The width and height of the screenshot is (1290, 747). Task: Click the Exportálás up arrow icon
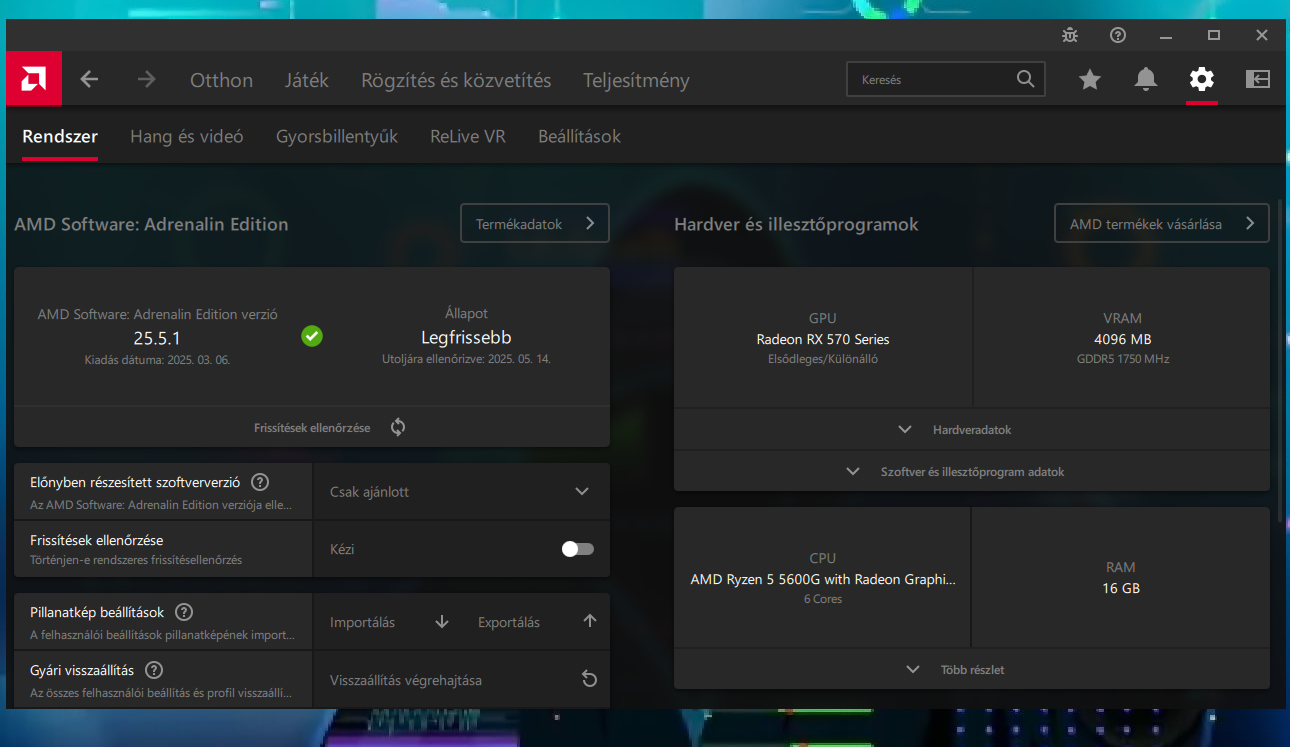(590, 621)
